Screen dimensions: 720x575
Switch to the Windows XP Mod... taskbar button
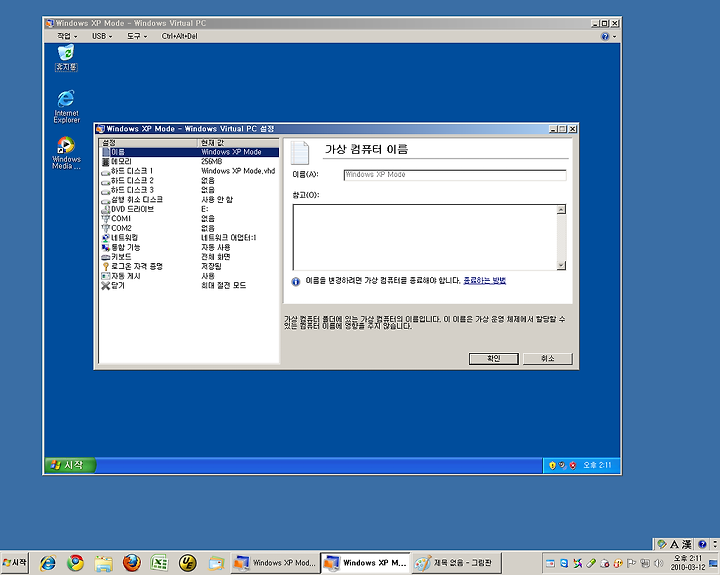click(x=275, y=563)
